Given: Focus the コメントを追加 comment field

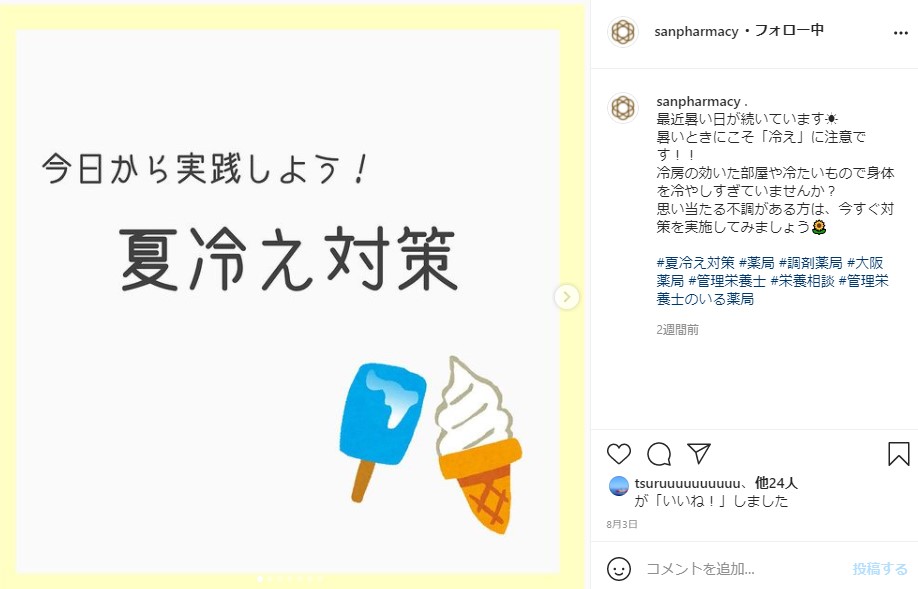Looking at the screenshot, I should [x=744, y=569].
